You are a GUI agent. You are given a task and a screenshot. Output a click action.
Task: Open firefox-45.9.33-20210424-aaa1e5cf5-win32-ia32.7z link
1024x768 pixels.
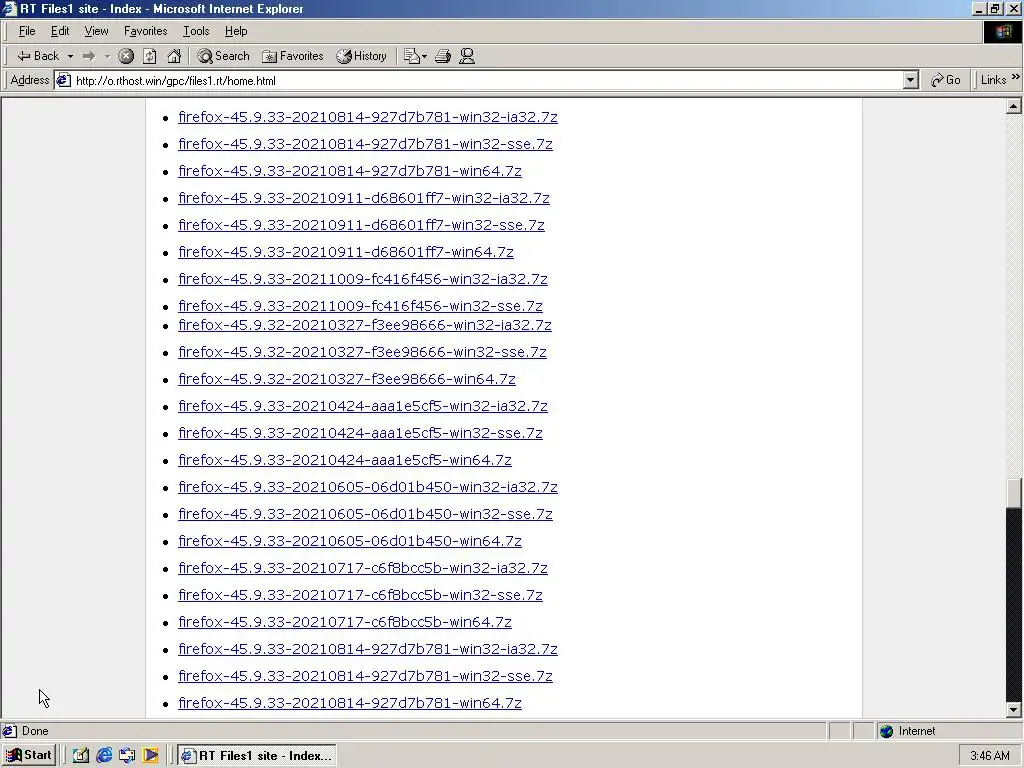363,406
